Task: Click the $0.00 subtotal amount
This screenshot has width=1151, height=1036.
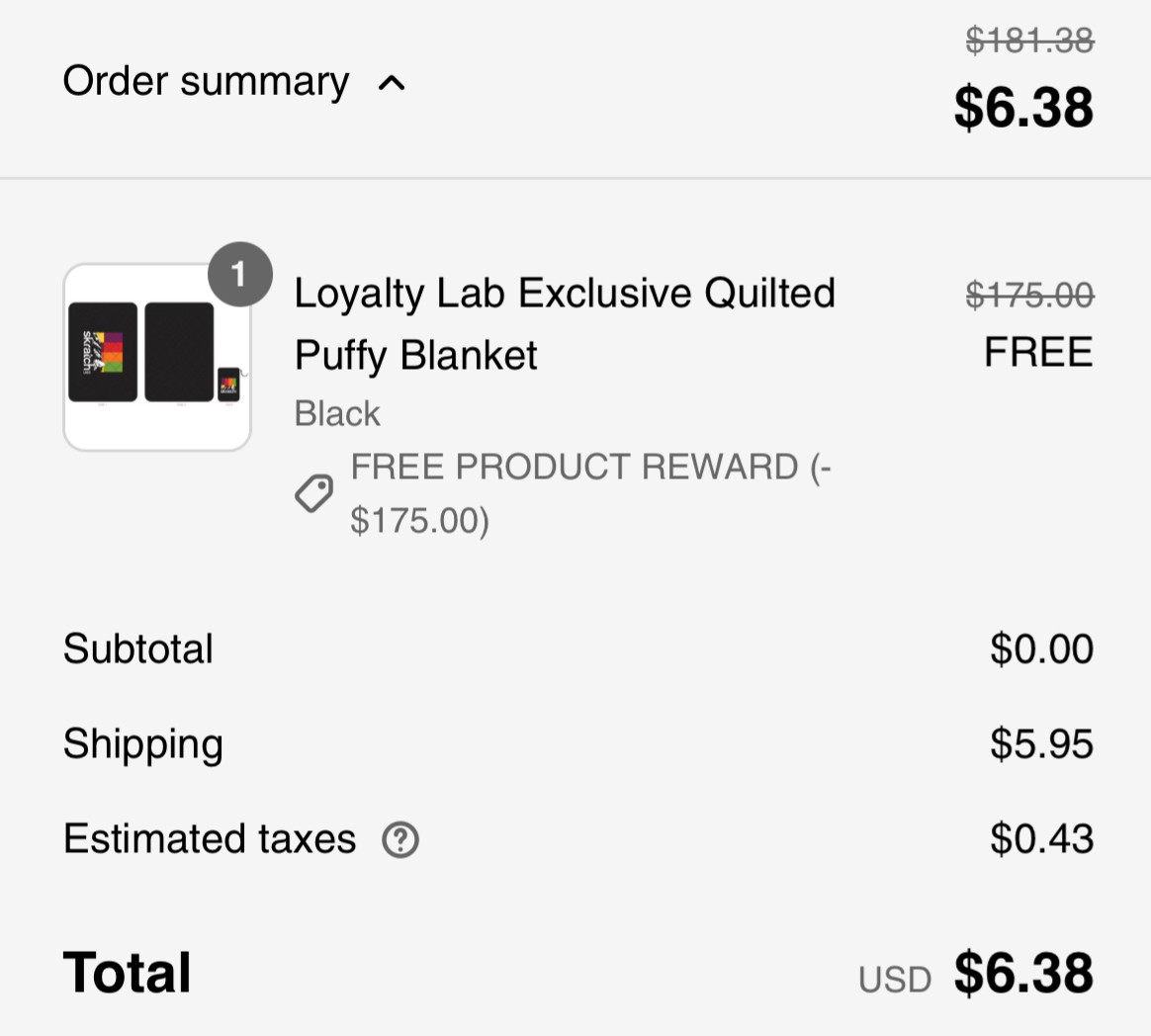Action: pos(1041,649)
